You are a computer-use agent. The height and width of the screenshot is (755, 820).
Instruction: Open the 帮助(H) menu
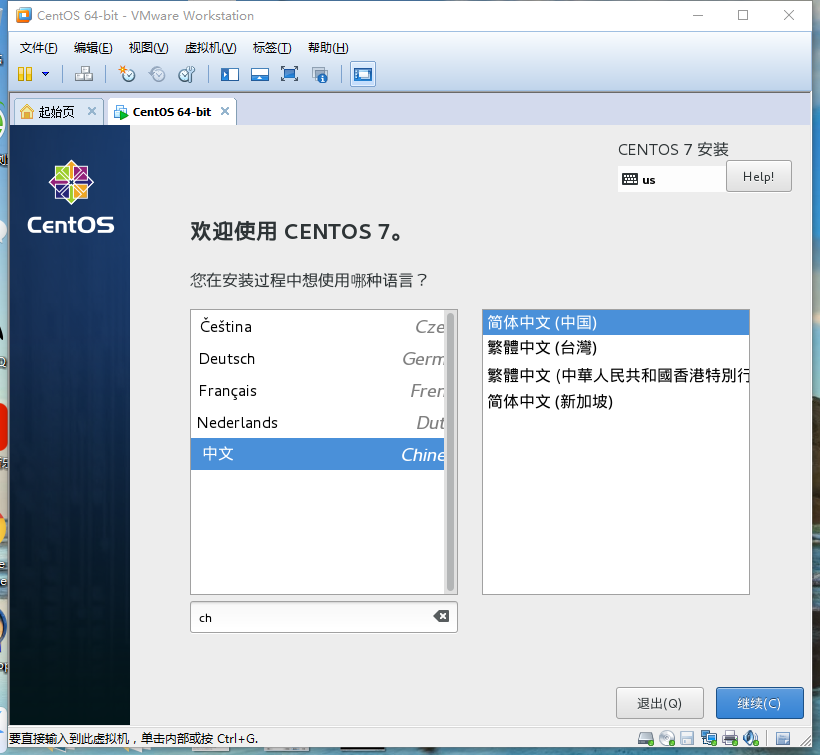tap(328, 48)
